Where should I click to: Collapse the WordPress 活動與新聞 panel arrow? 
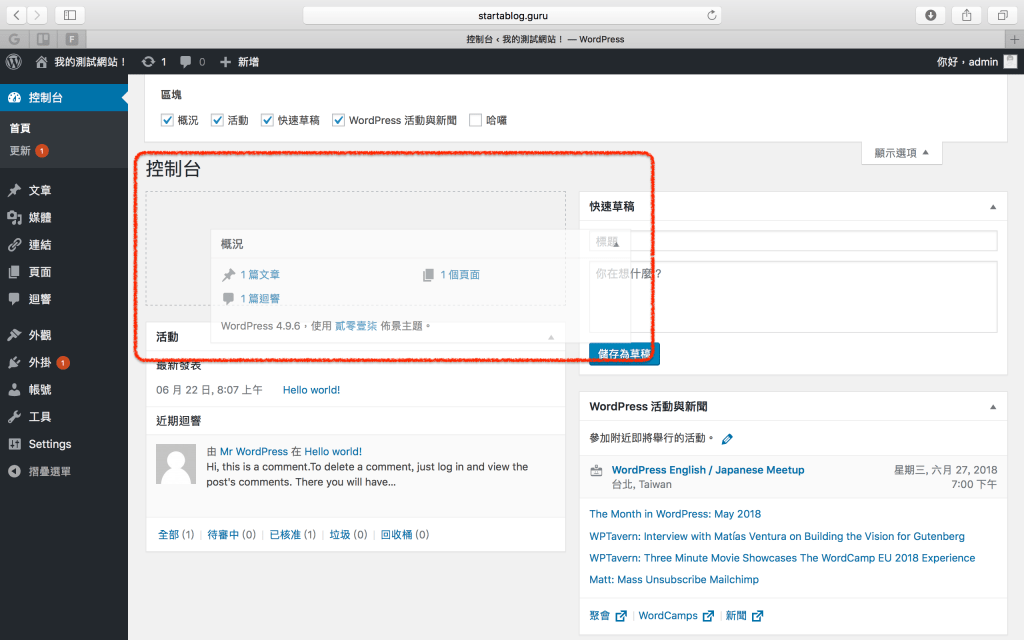(993, 407)
